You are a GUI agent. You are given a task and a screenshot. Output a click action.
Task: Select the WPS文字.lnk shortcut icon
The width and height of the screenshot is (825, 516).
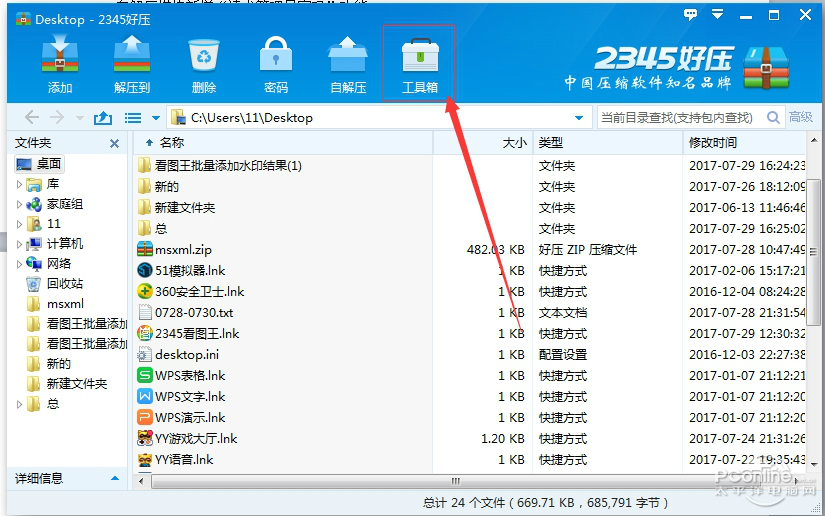pyautogui.click(x=145, y=397)
